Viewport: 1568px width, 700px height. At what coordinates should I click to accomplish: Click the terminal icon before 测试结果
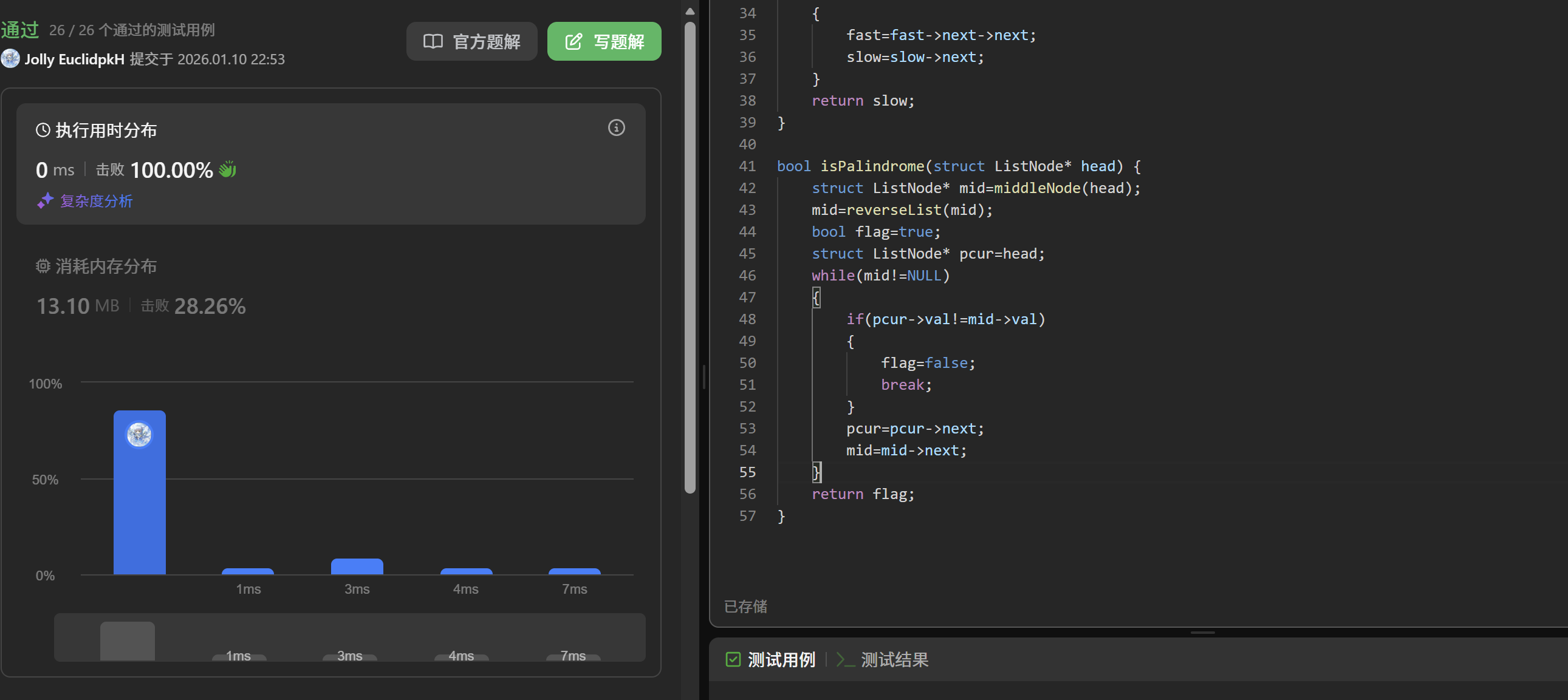(845, 659)
